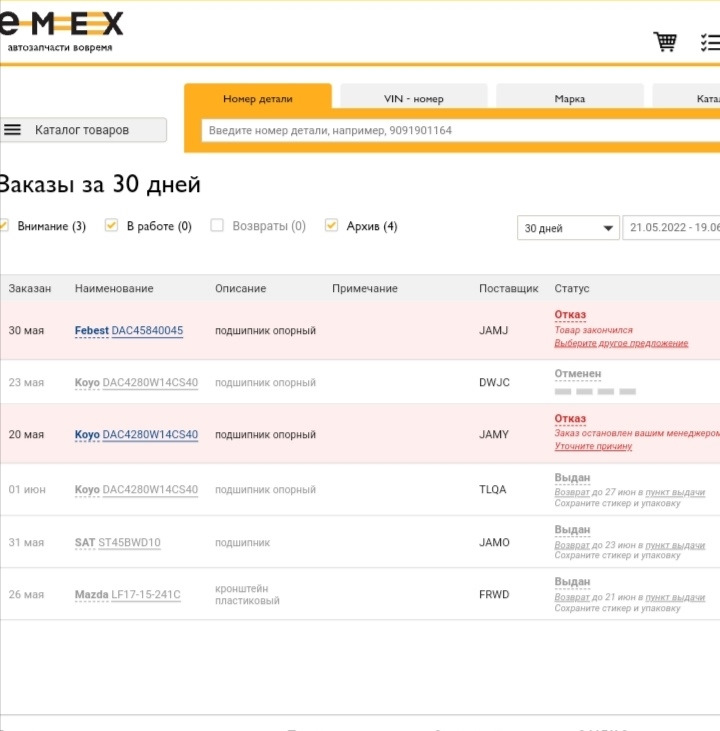
Task: Click Выдан status in 26 мая row
Action: [x=572, y=582]
